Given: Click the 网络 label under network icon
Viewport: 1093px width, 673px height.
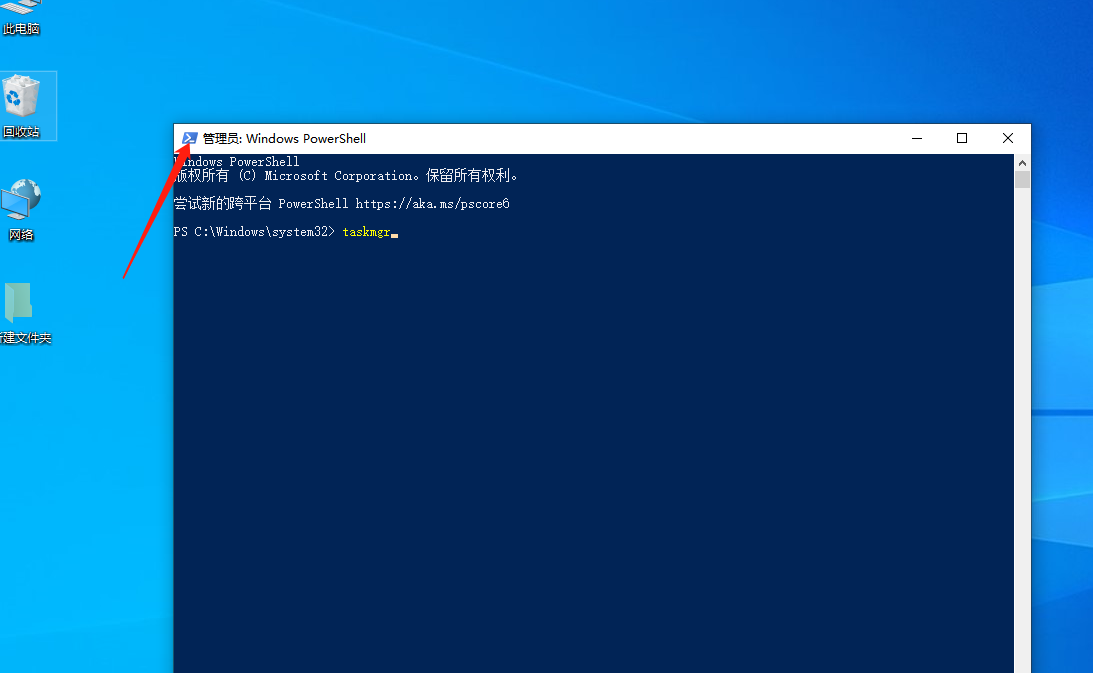Looking at the screenshot, I should (21, 235).
